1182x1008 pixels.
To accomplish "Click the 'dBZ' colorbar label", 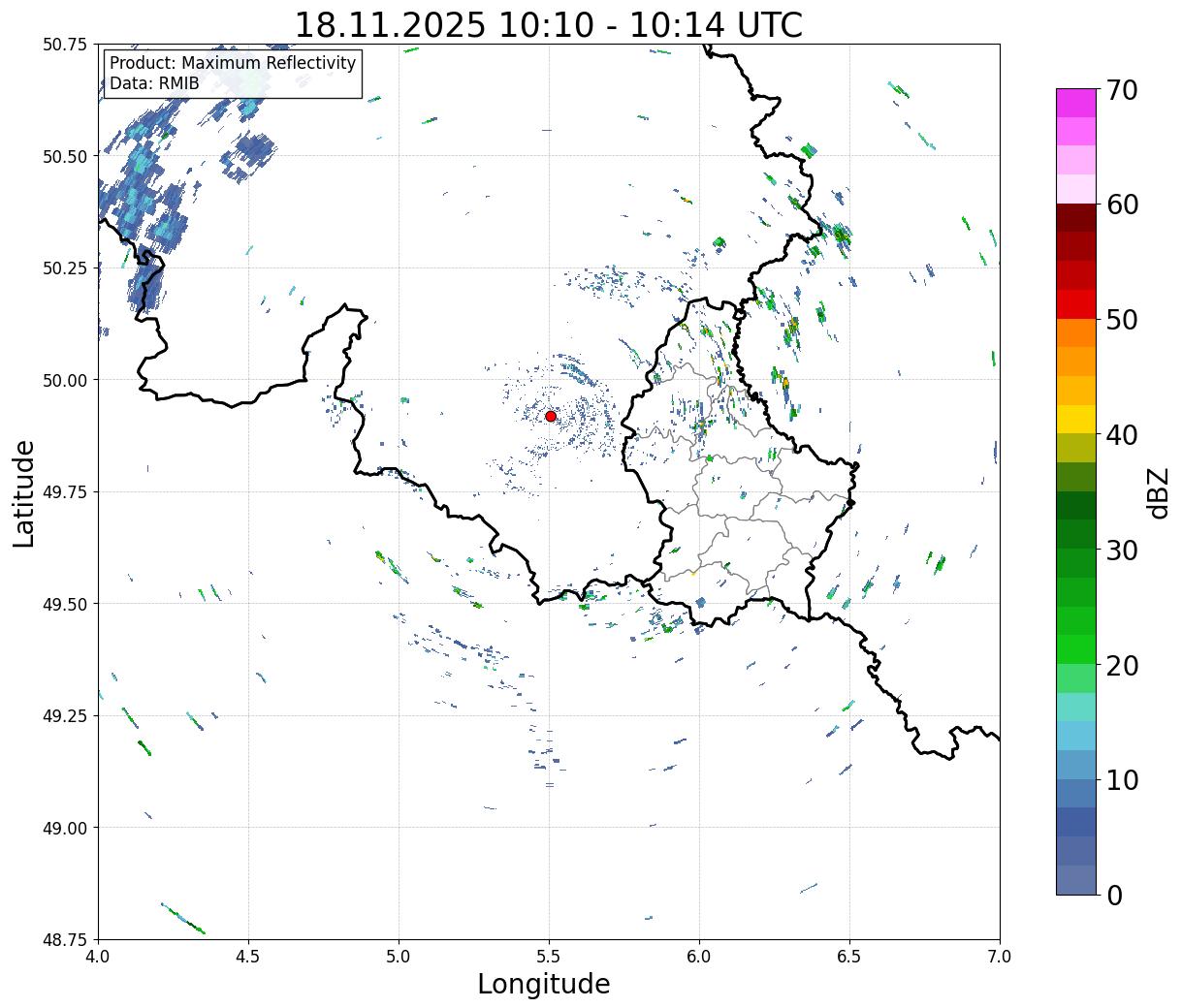I will [1158, 492].
